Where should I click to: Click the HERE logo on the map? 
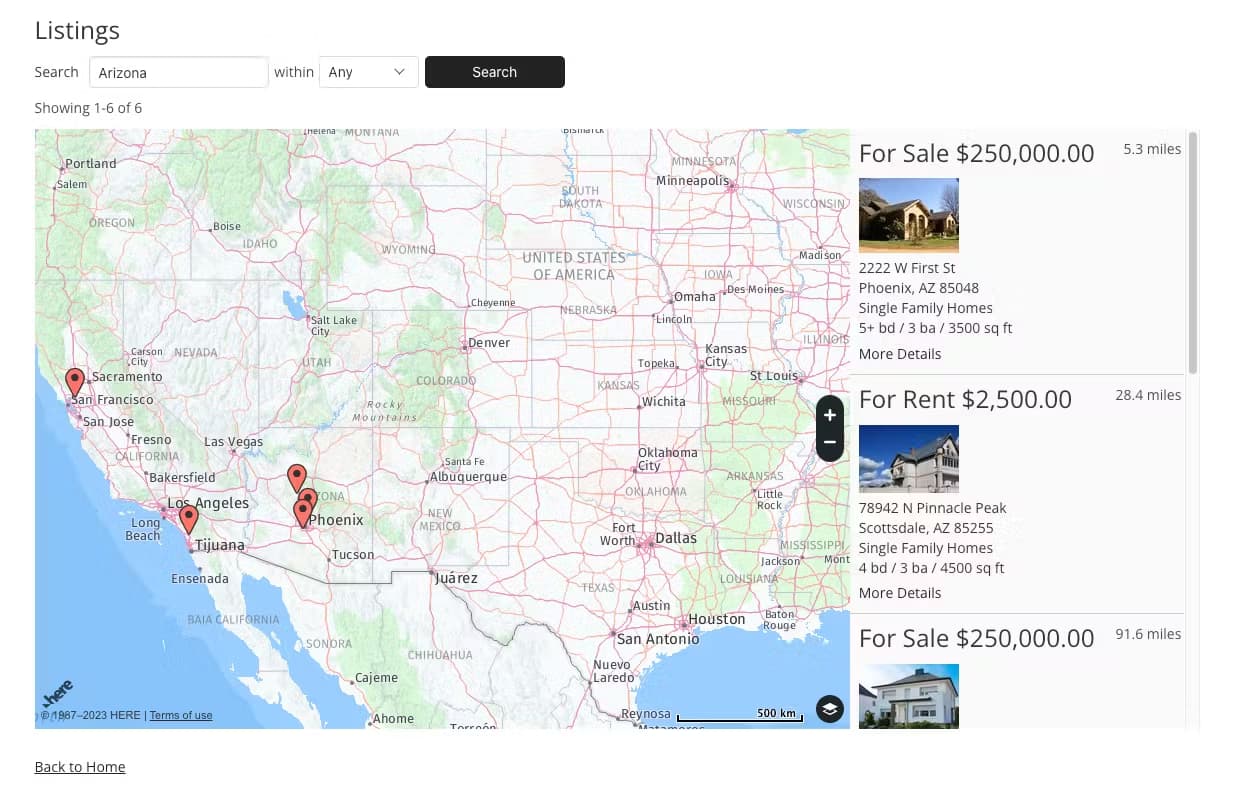[x=58, y=694]
